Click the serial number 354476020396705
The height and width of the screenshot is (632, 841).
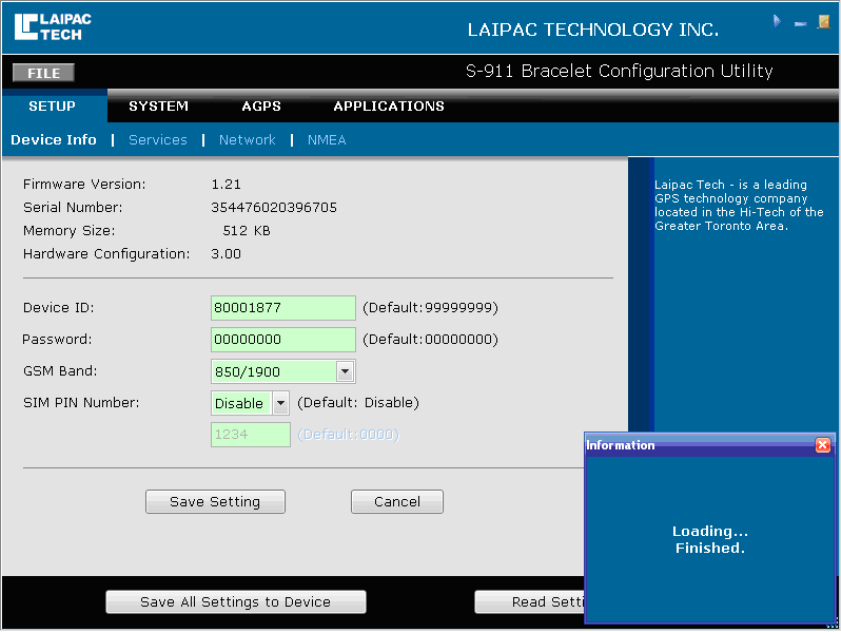coord(274,208)
